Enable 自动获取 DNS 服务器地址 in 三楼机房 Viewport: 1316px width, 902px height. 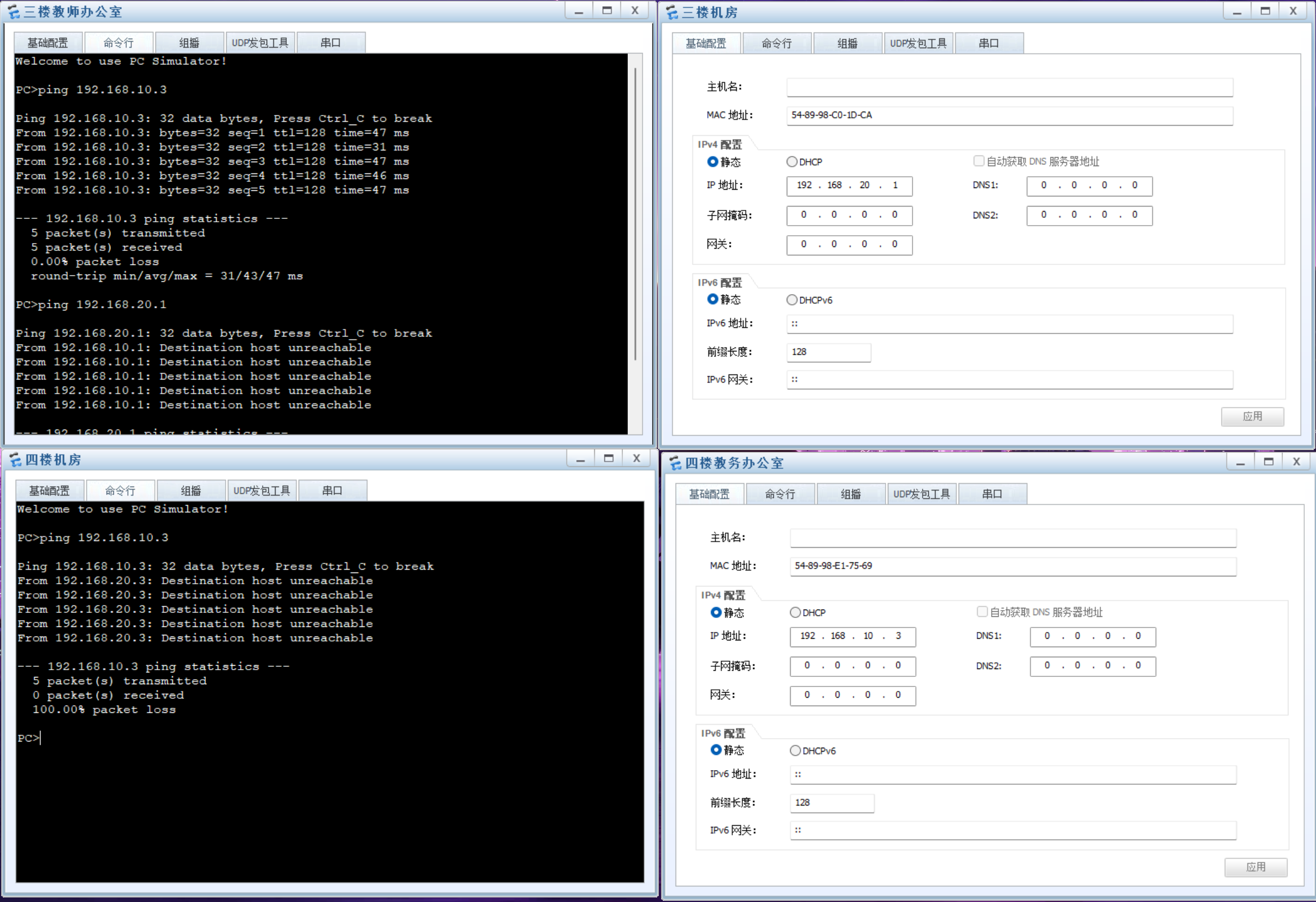979,162
